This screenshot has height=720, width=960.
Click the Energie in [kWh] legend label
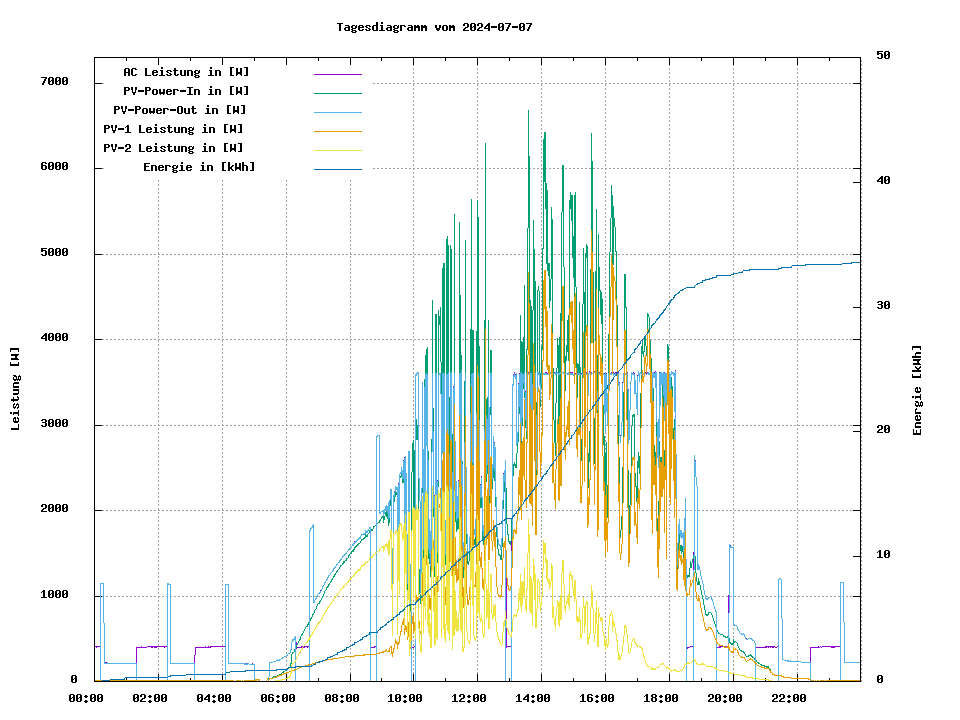[199, 167]
